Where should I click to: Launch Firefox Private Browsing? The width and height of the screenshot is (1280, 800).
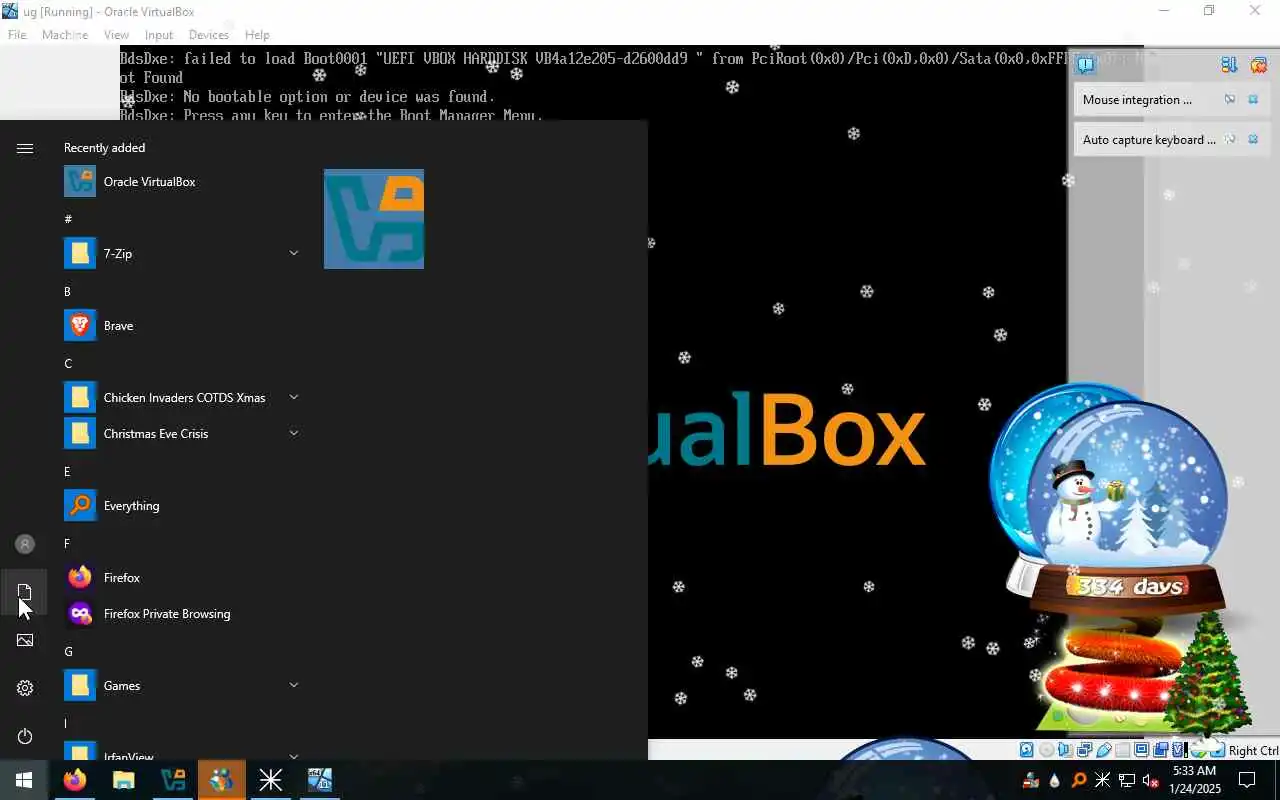pos(182,614)
